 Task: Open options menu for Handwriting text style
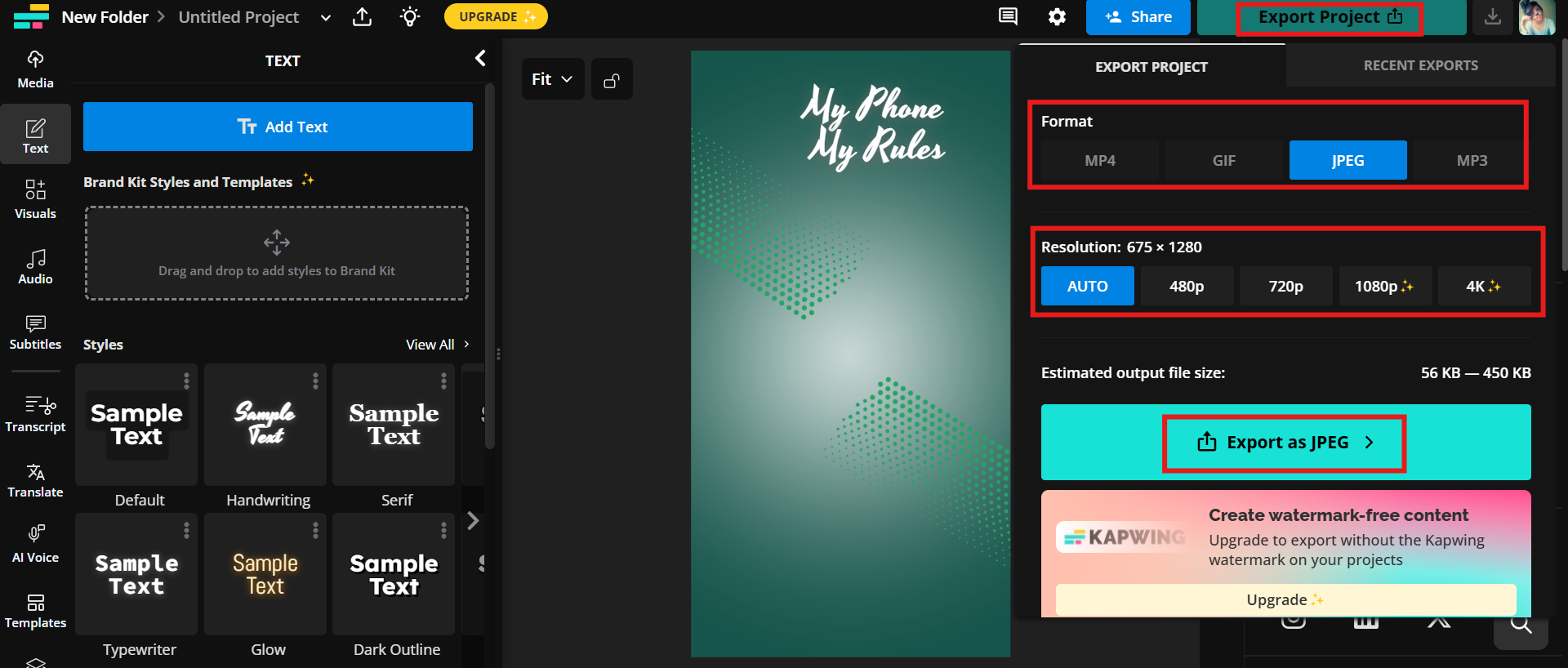[315, 381]
